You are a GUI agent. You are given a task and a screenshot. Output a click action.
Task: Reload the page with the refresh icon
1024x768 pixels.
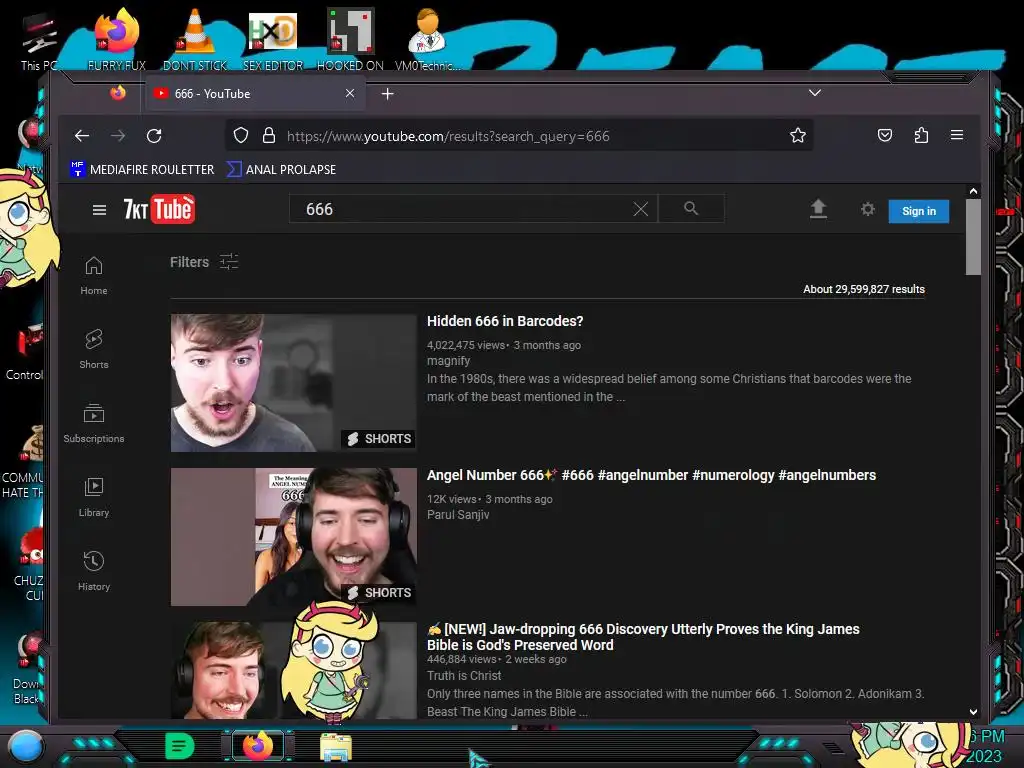(x=154, y=136)
